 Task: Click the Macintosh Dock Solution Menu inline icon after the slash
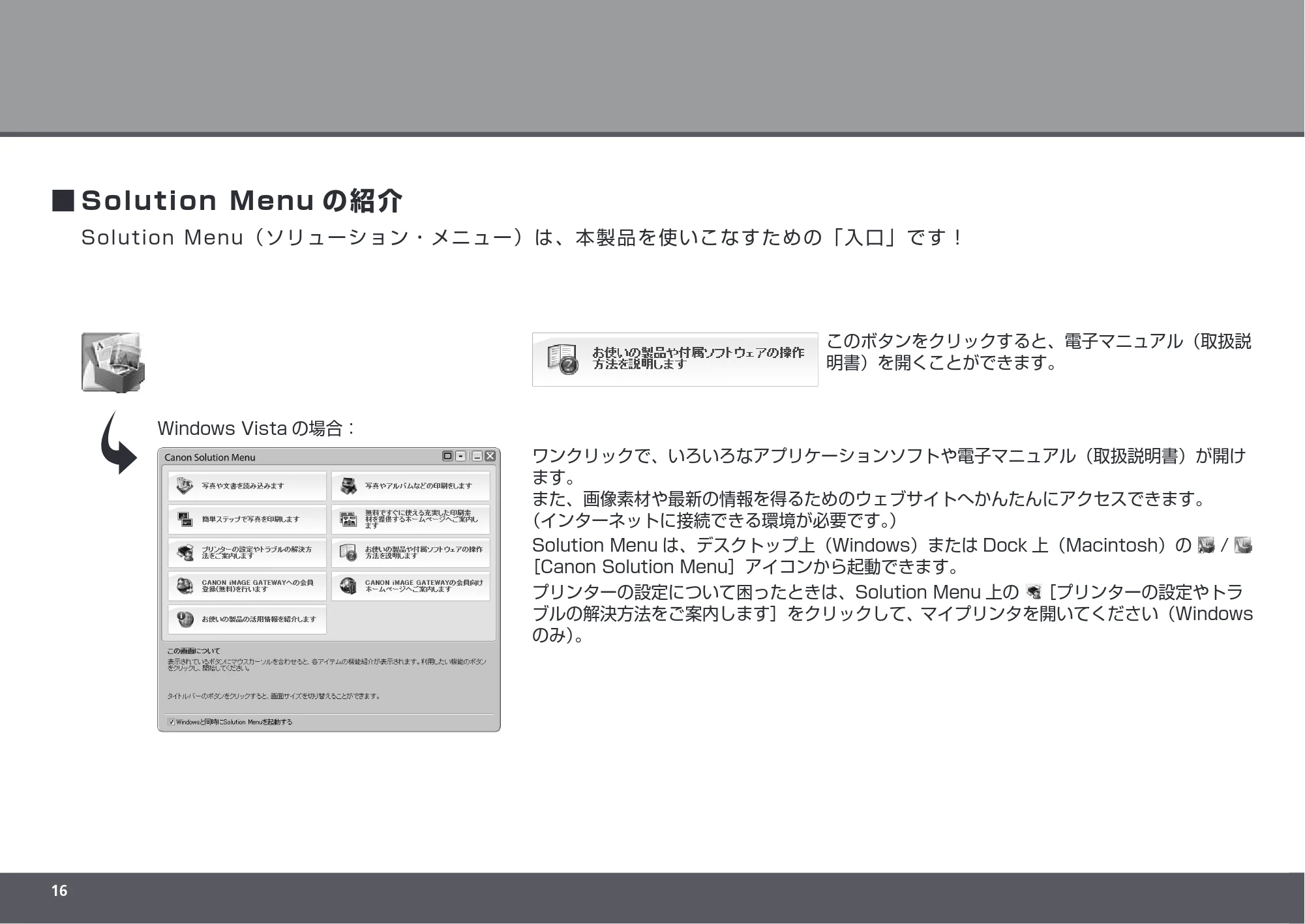[x=1243, y=545]
